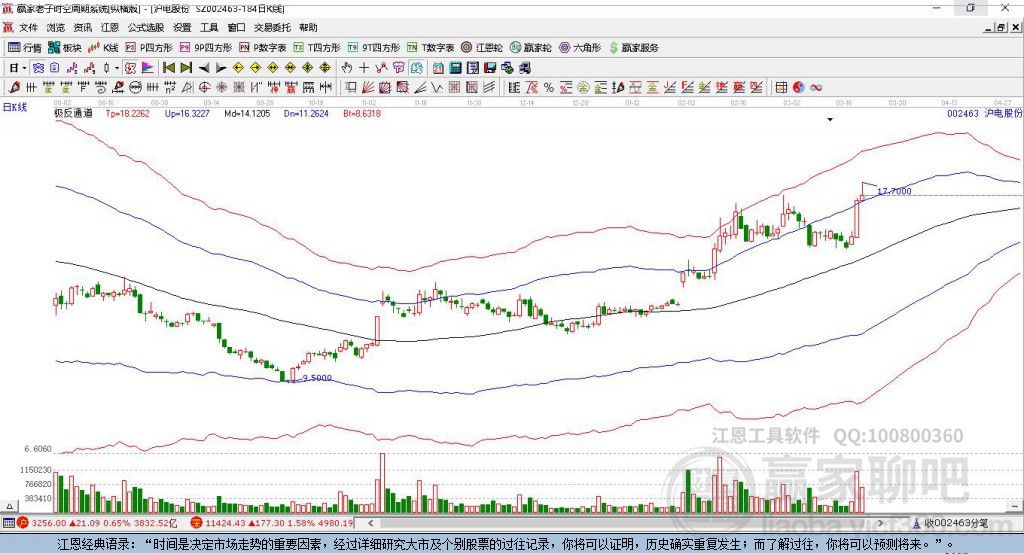Open the colored grid table icon
The image size is (1024, 554).
click(781, 88)
